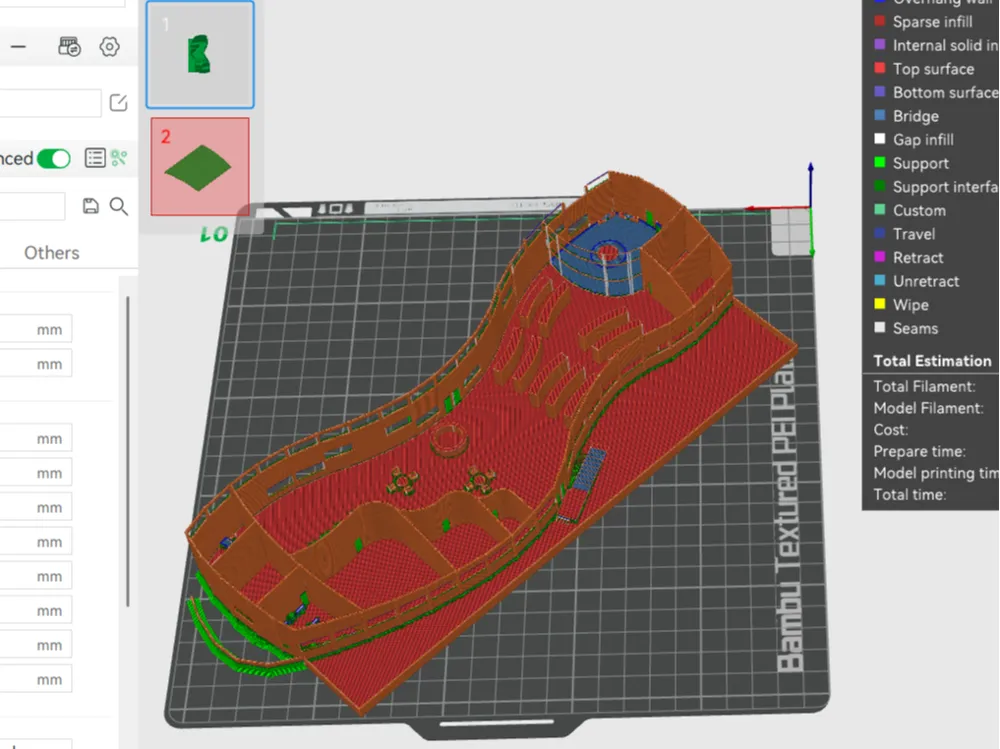Screen dimensions: 1000x749
Task: Switch to the Others tab
Action: 52,253
